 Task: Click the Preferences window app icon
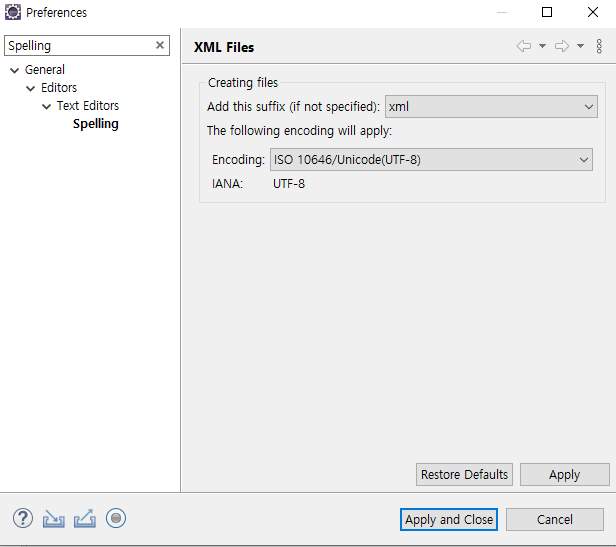13,12
